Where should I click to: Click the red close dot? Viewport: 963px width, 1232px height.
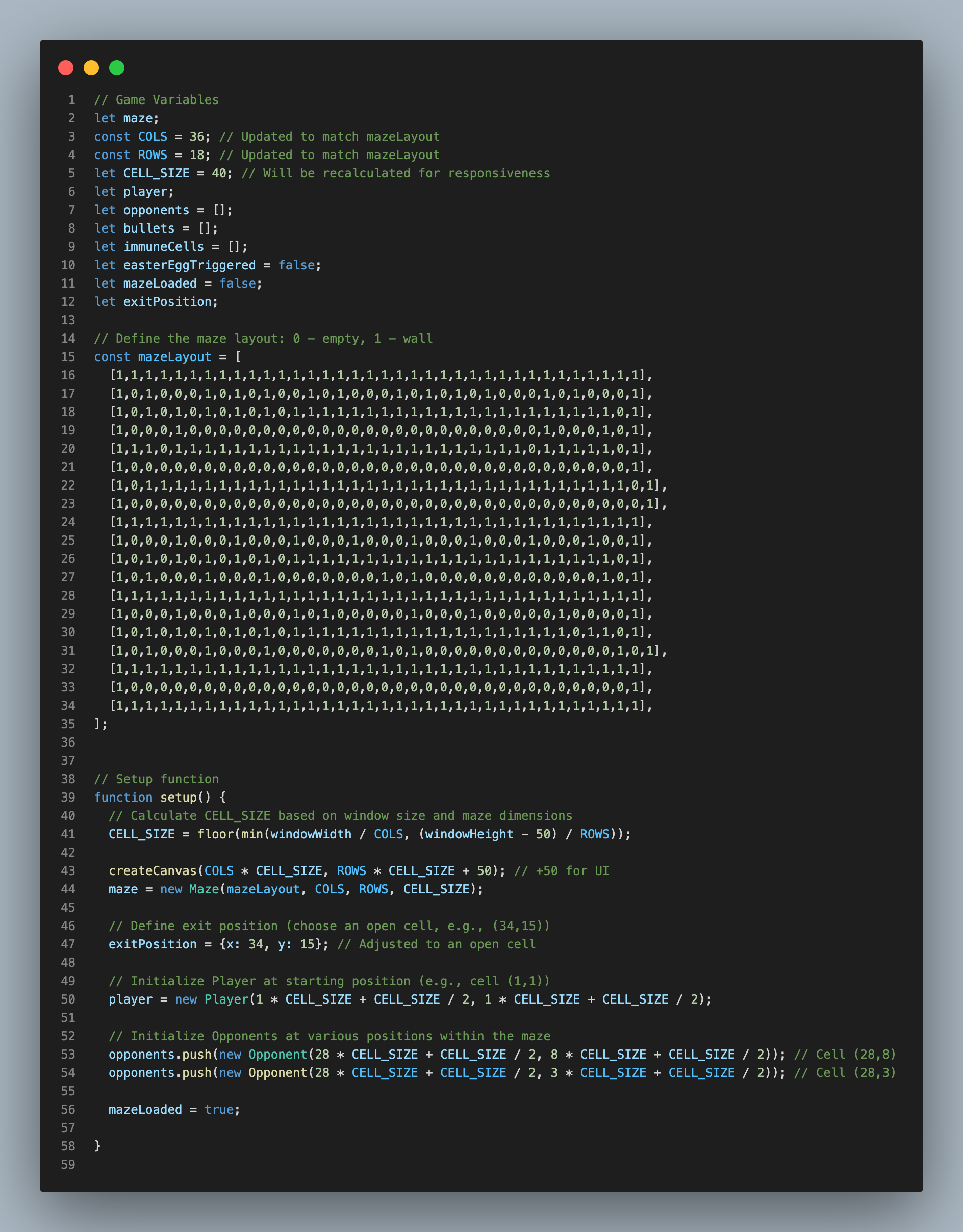pyautogui.click(x=66, y=68)
